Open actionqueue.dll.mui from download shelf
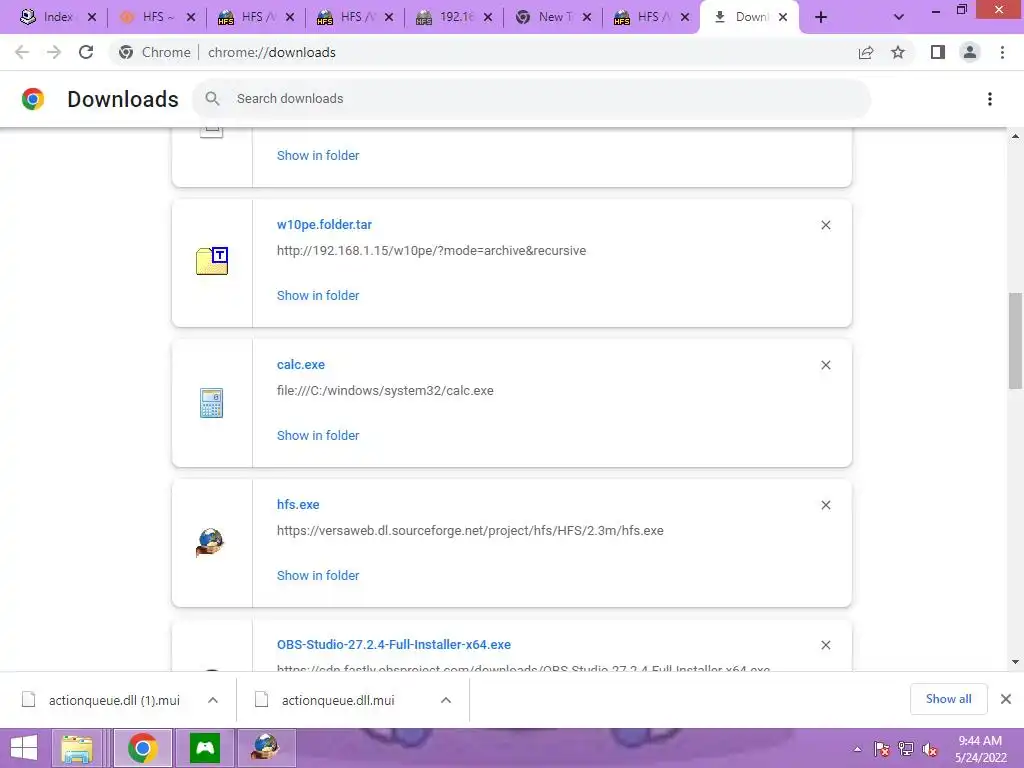Viewport: 1024px width, 768px height. [338, 700]
